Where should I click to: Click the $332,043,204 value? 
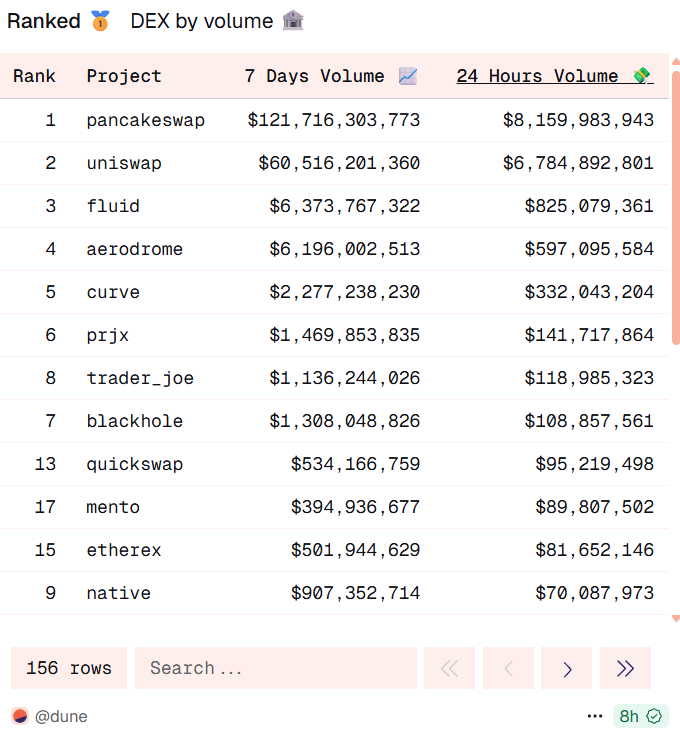pyautogui.click(x=589, y=292)
